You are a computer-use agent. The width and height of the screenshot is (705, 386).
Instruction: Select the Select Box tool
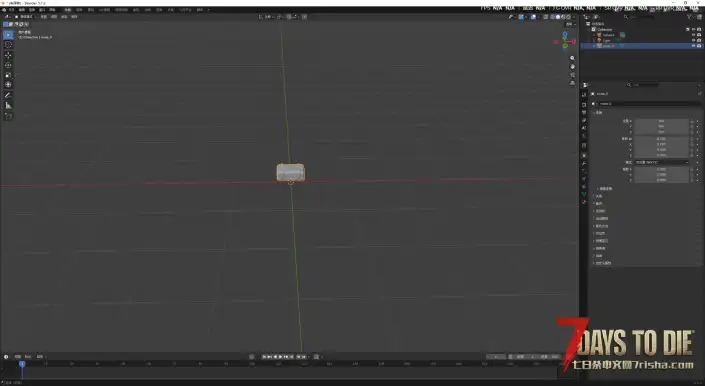tap(8, 35)
